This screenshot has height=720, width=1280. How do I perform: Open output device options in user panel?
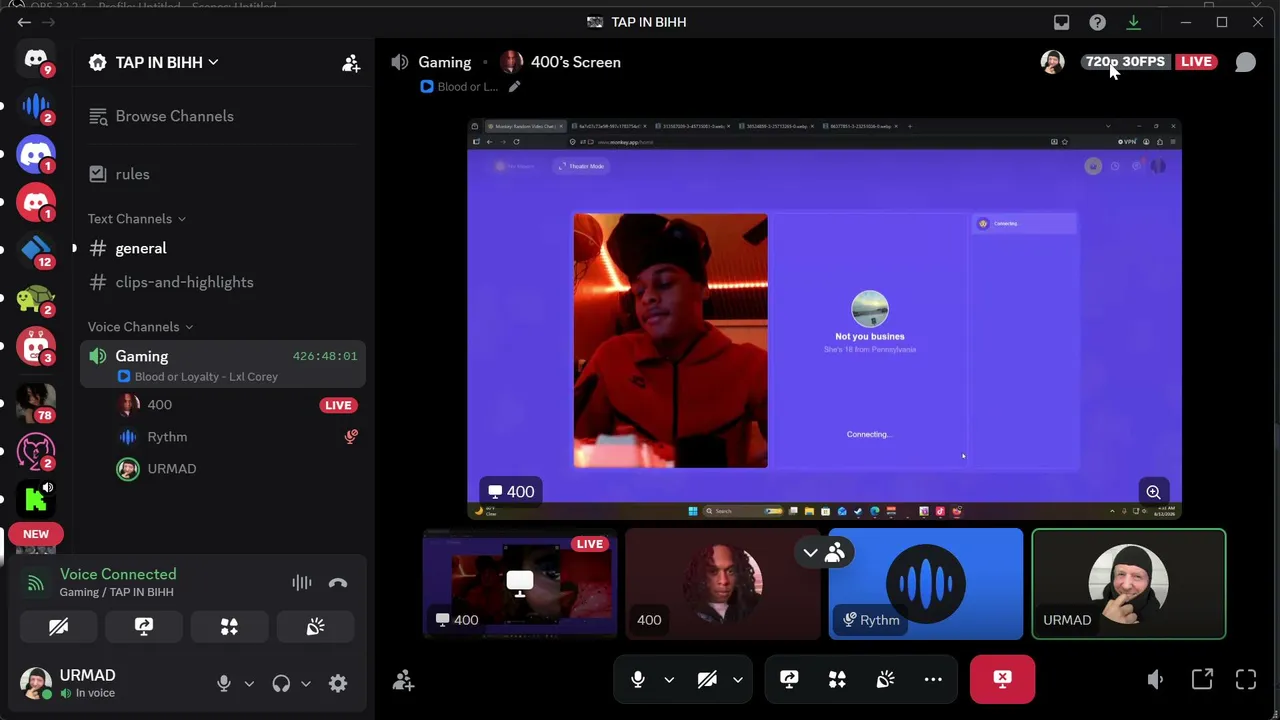[306, 684]
